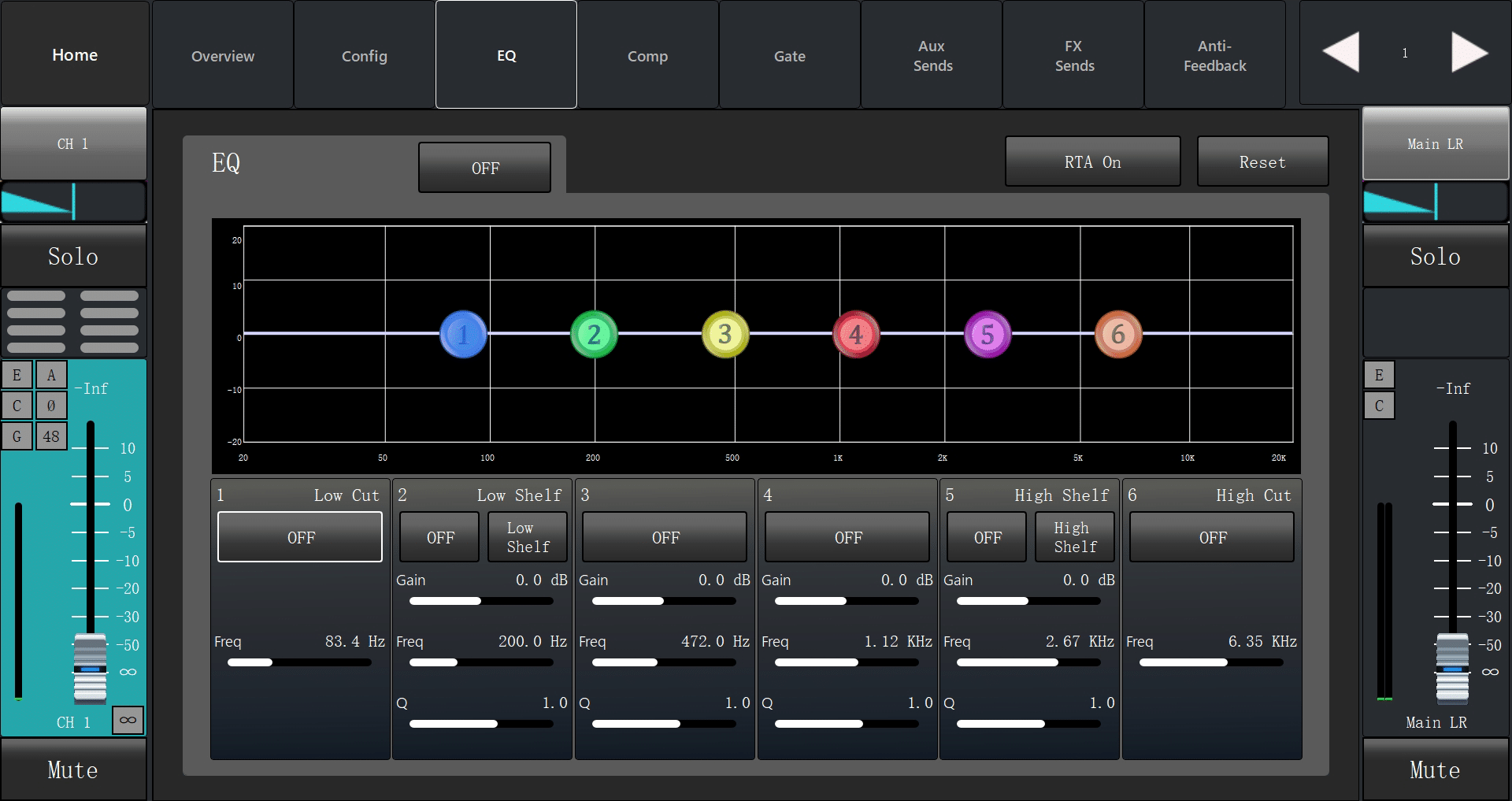The width and height of the screenshot is (1512, 801).
Task: Enable the High Cut band 6 filter
Action: point(1211,537)
